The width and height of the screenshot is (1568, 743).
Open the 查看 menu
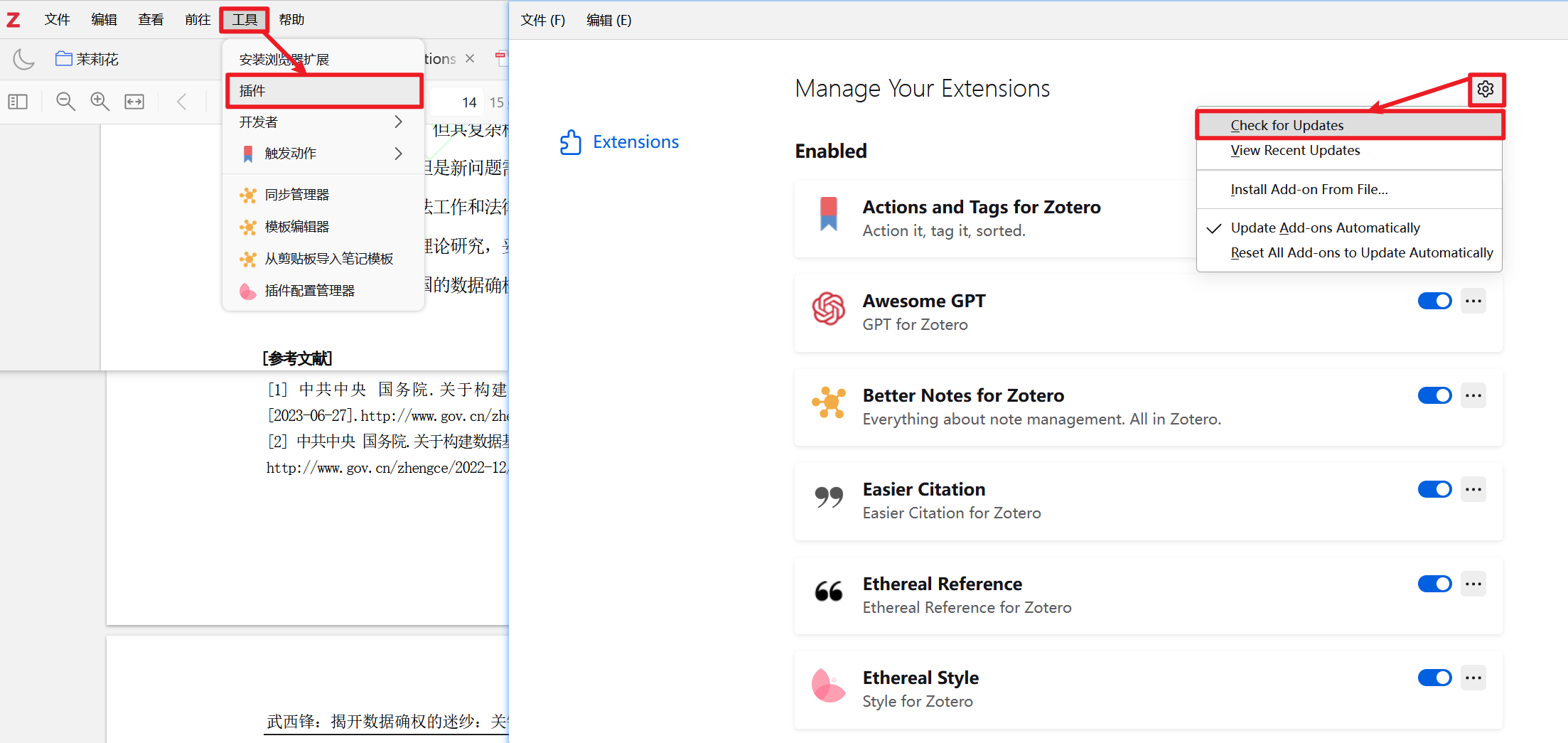151,20
